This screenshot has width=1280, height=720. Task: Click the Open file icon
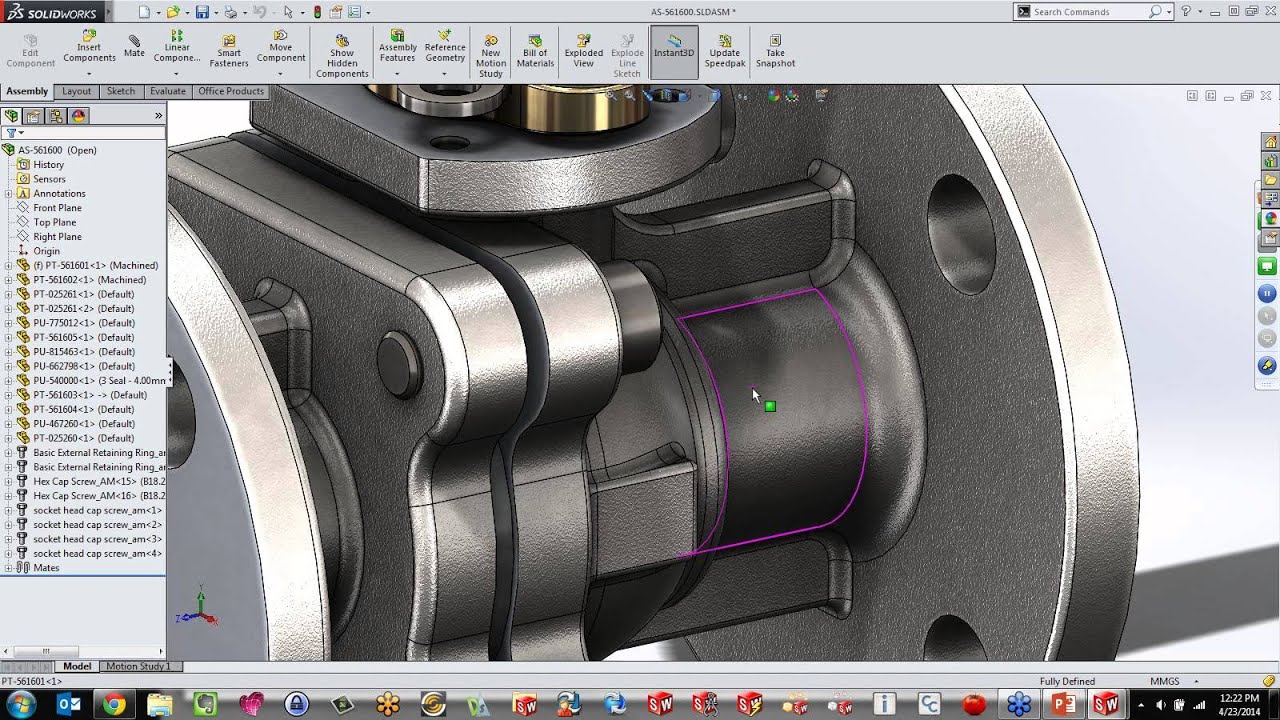click(x=173, y=12)
